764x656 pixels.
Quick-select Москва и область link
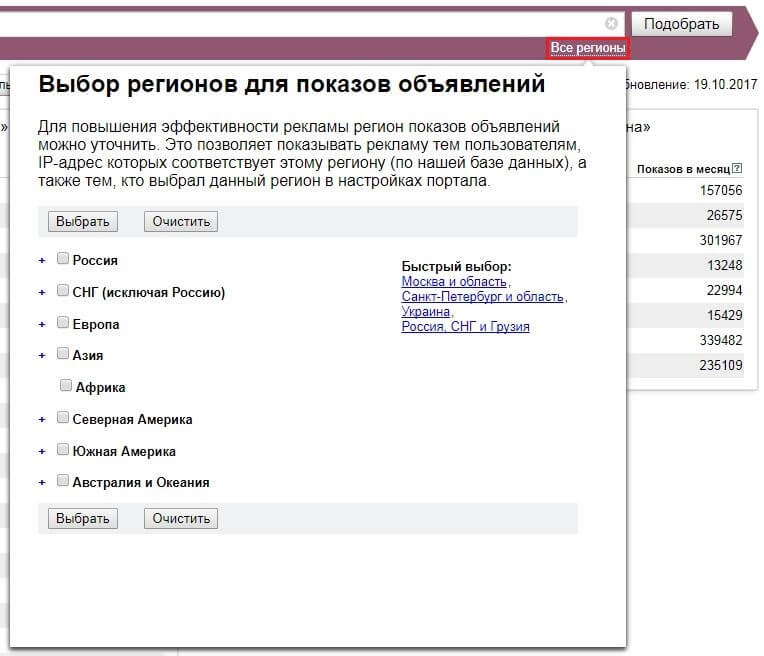pyautogui.click(x=454, y=282)
